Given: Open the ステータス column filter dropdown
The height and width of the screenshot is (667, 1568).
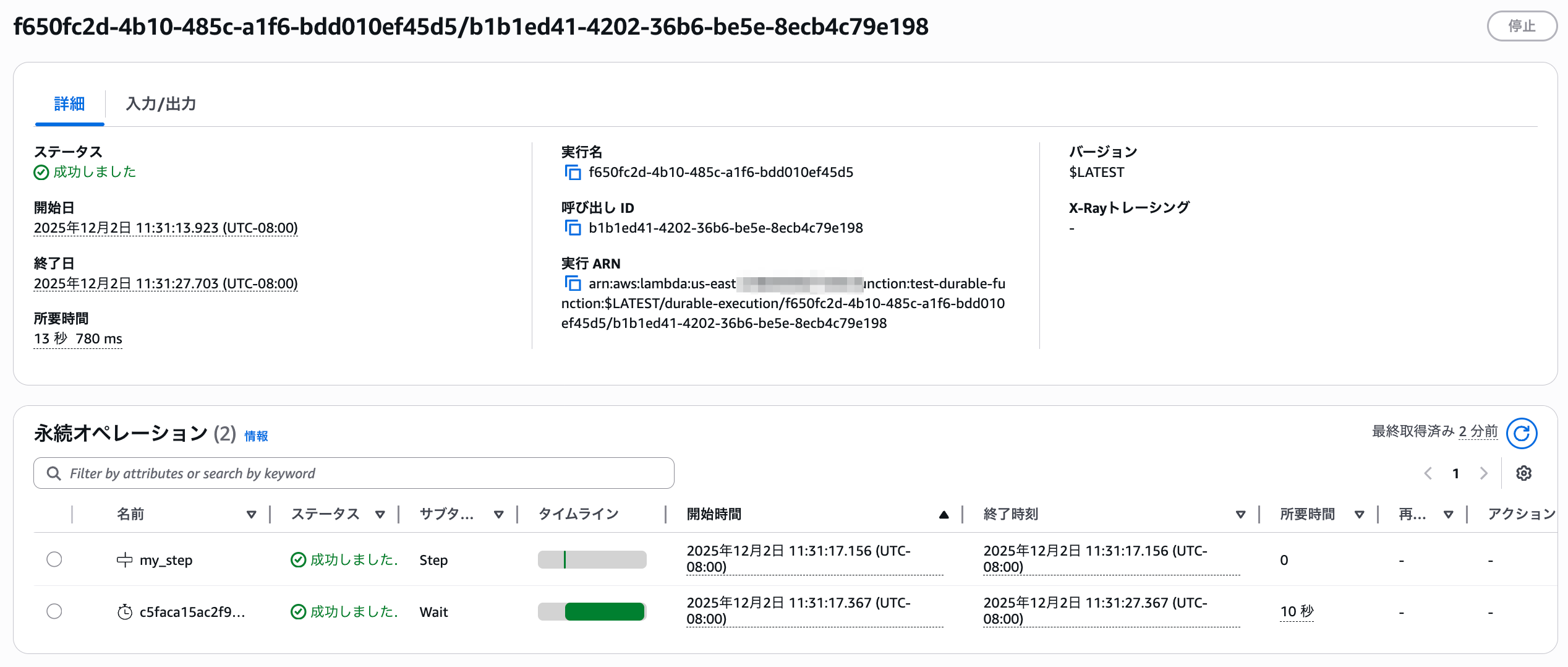Looking at the screenshot, I should (380, 514).
